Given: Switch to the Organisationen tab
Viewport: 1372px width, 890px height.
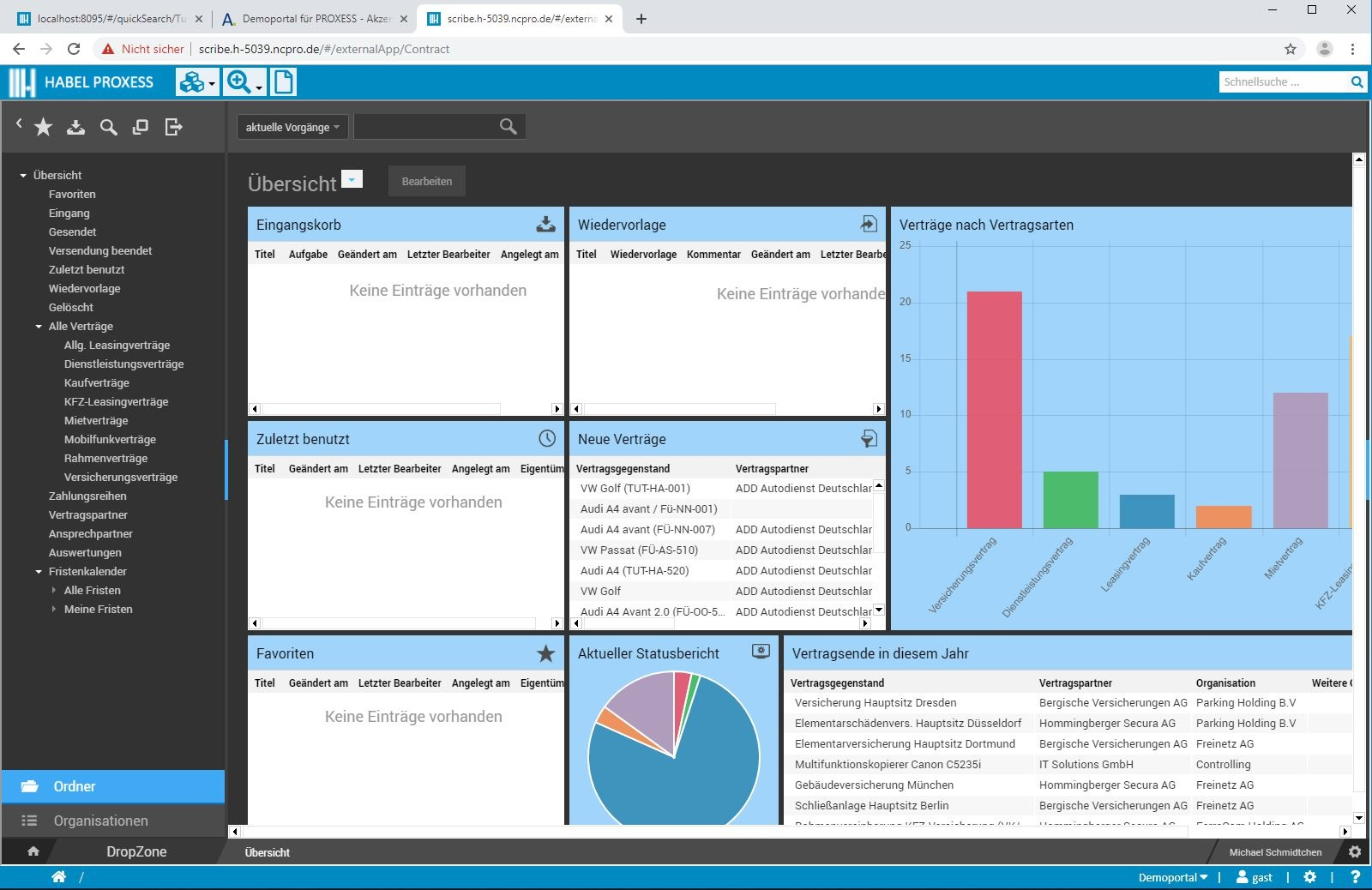Looking at the screenshot, I should [113, 821].
